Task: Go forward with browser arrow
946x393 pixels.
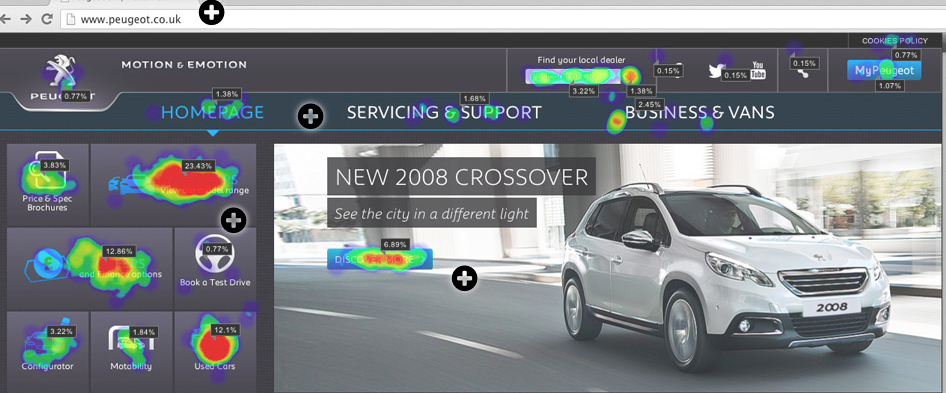Action: click(25, 19)
